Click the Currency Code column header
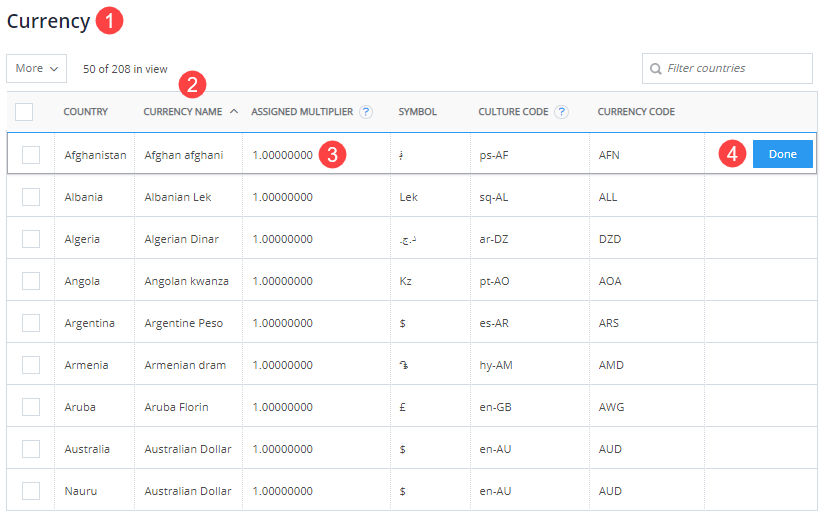 pyautogui.click(x=636, y=112)
